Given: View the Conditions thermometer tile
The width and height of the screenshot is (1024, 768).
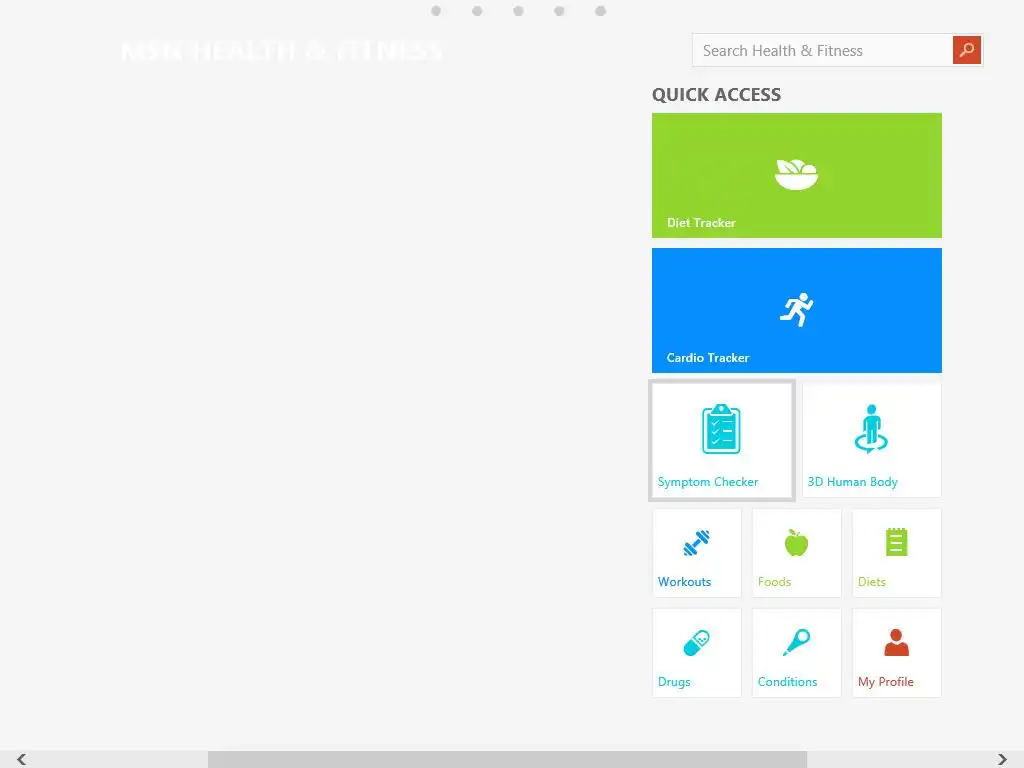Looking at the screenshot, I should (x=797, y=653).
